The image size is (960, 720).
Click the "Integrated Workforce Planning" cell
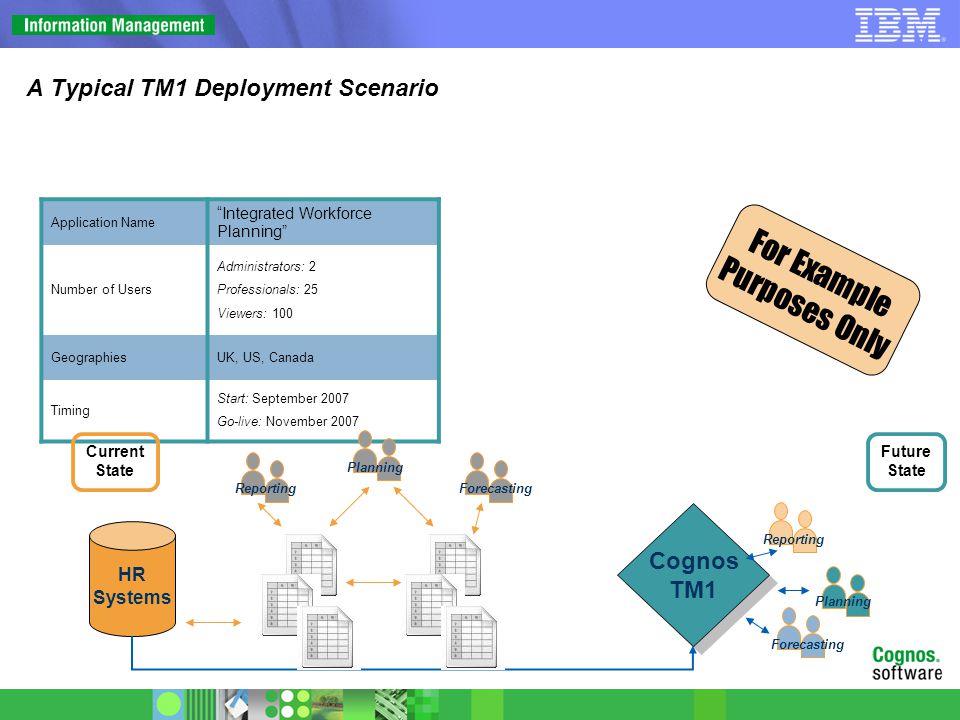[x=323, y=222]
